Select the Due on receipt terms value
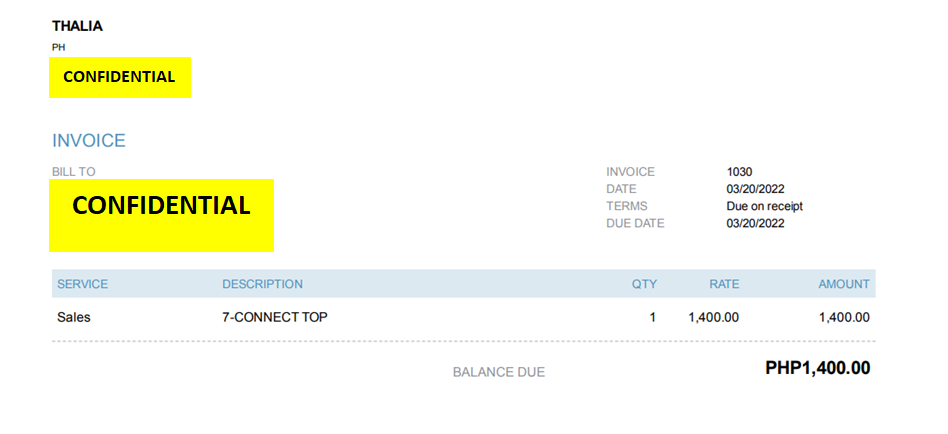This screenshot has height=434, width=948. point(764,206)
